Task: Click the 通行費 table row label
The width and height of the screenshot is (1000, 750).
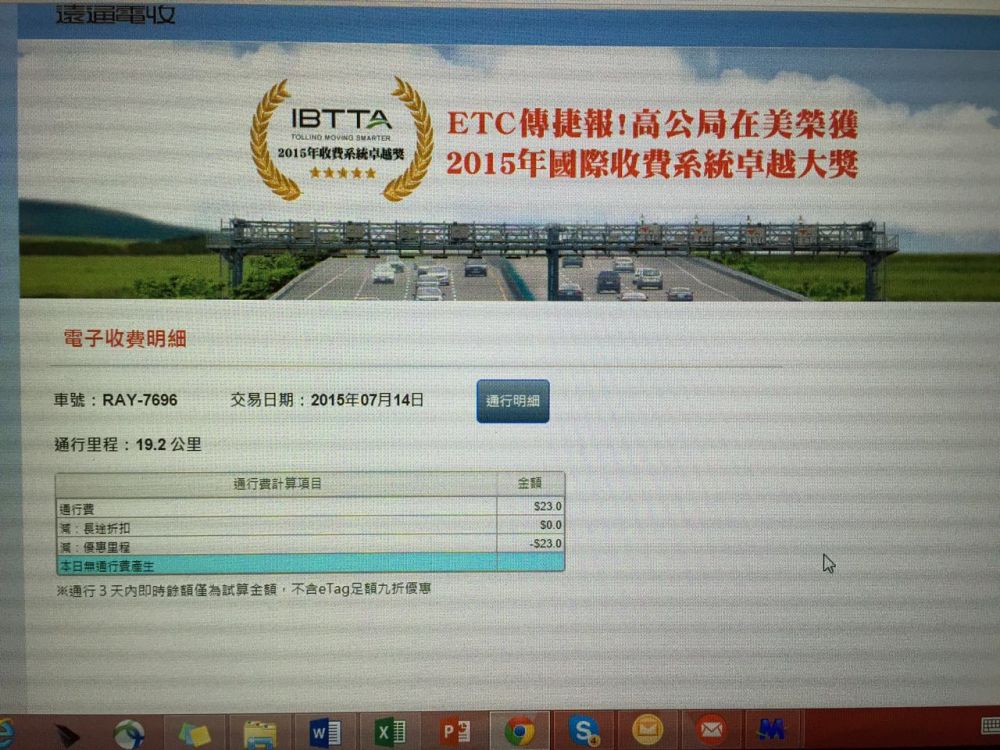Action: point(77,509)
